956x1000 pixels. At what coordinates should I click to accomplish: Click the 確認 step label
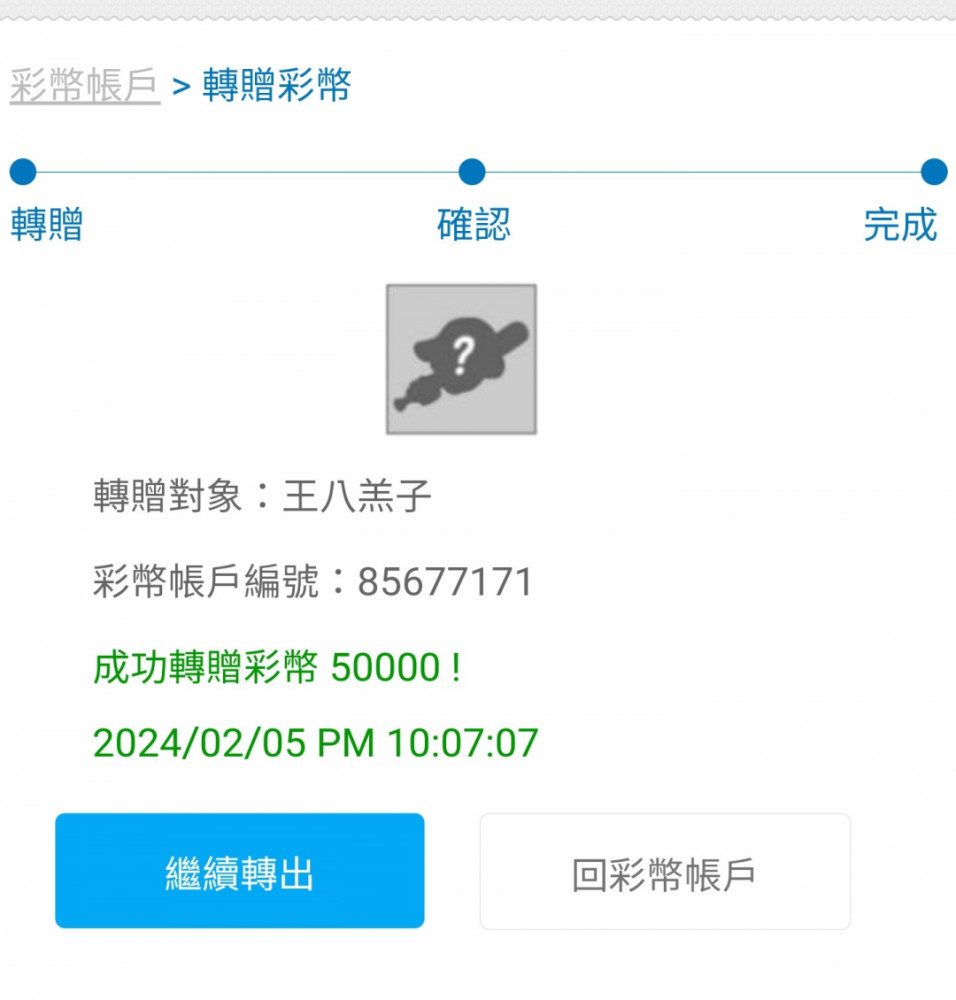tap(473, 224)
